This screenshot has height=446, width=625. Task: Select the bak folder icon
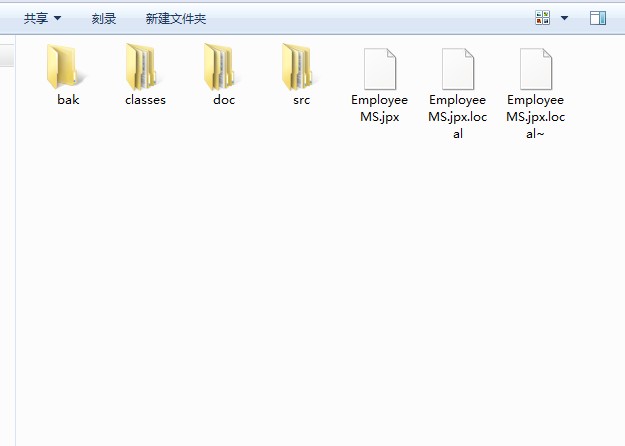64,67
